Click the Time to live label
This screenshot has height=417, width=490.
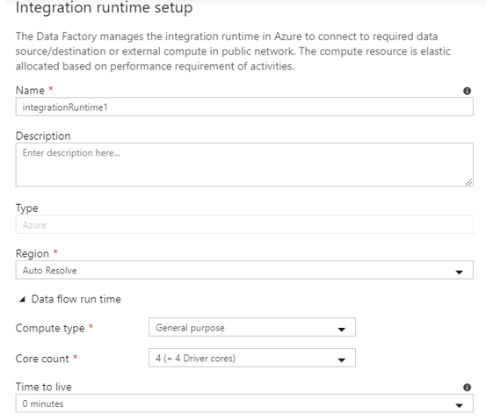point(44,387)
